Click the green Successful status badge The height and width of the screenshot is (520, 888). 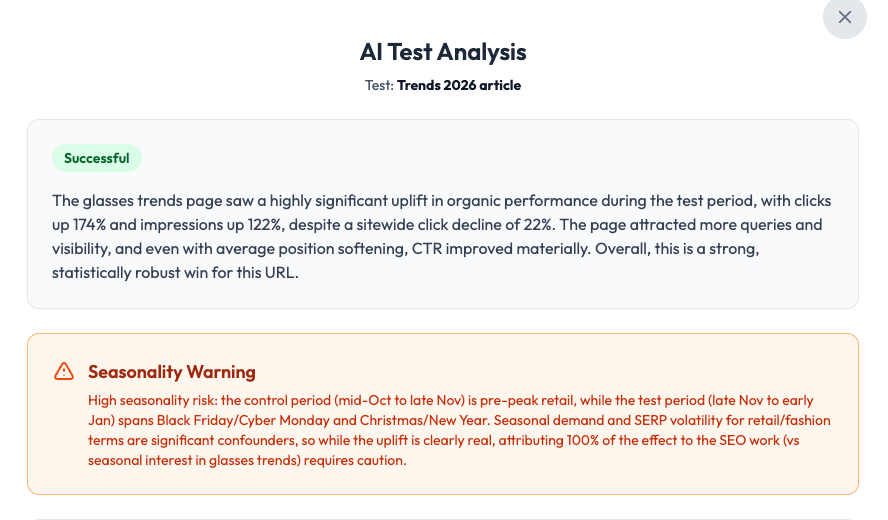click(x=97, y=158)
